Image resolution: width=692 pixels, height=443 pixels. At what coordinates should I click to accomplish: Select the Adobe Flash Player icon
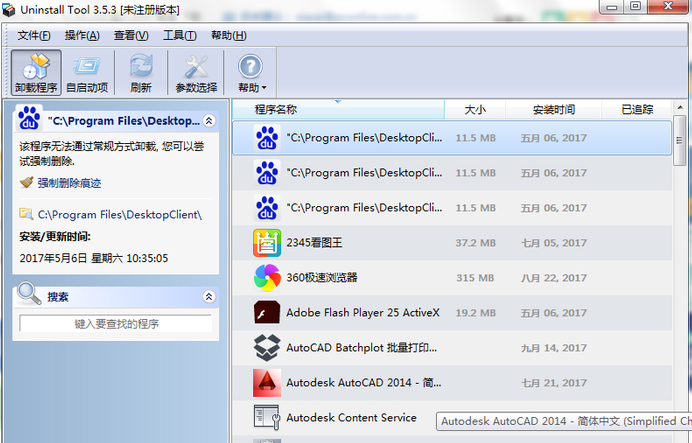[267, 312]
